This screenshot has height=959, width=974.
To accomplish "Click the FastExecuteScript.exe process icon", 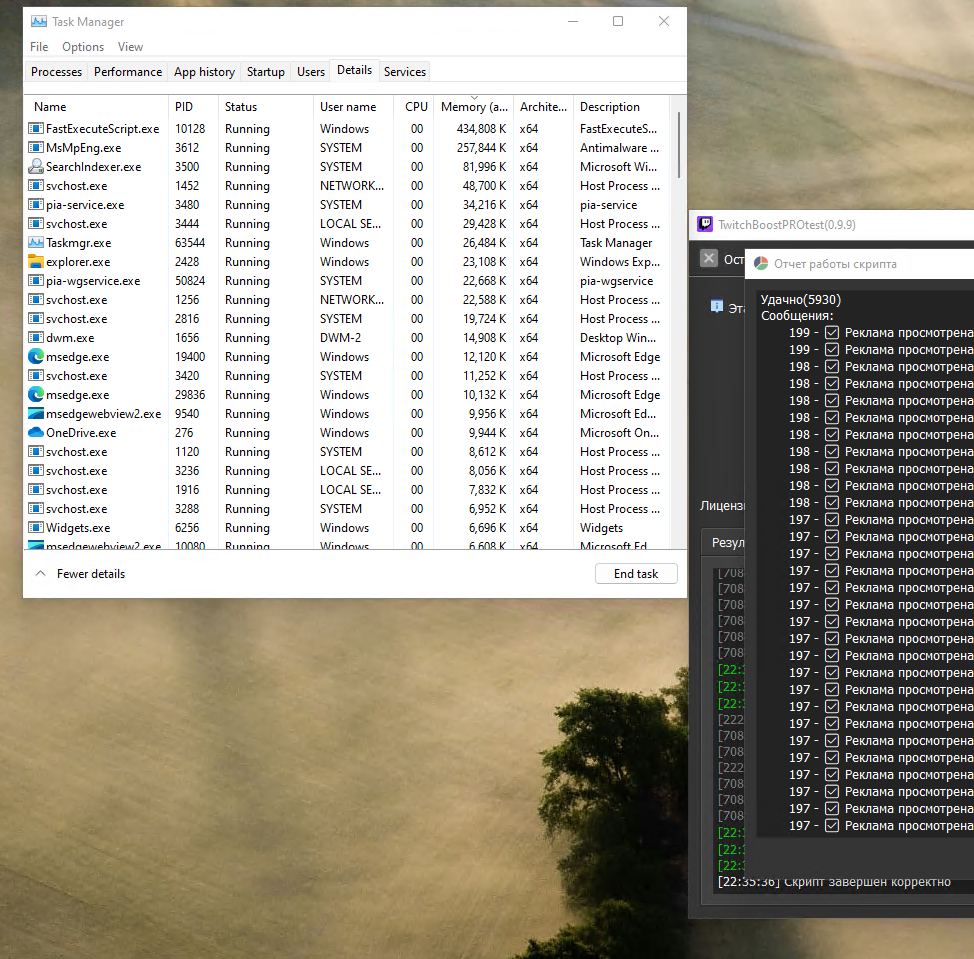I will (x=36, y=129).
